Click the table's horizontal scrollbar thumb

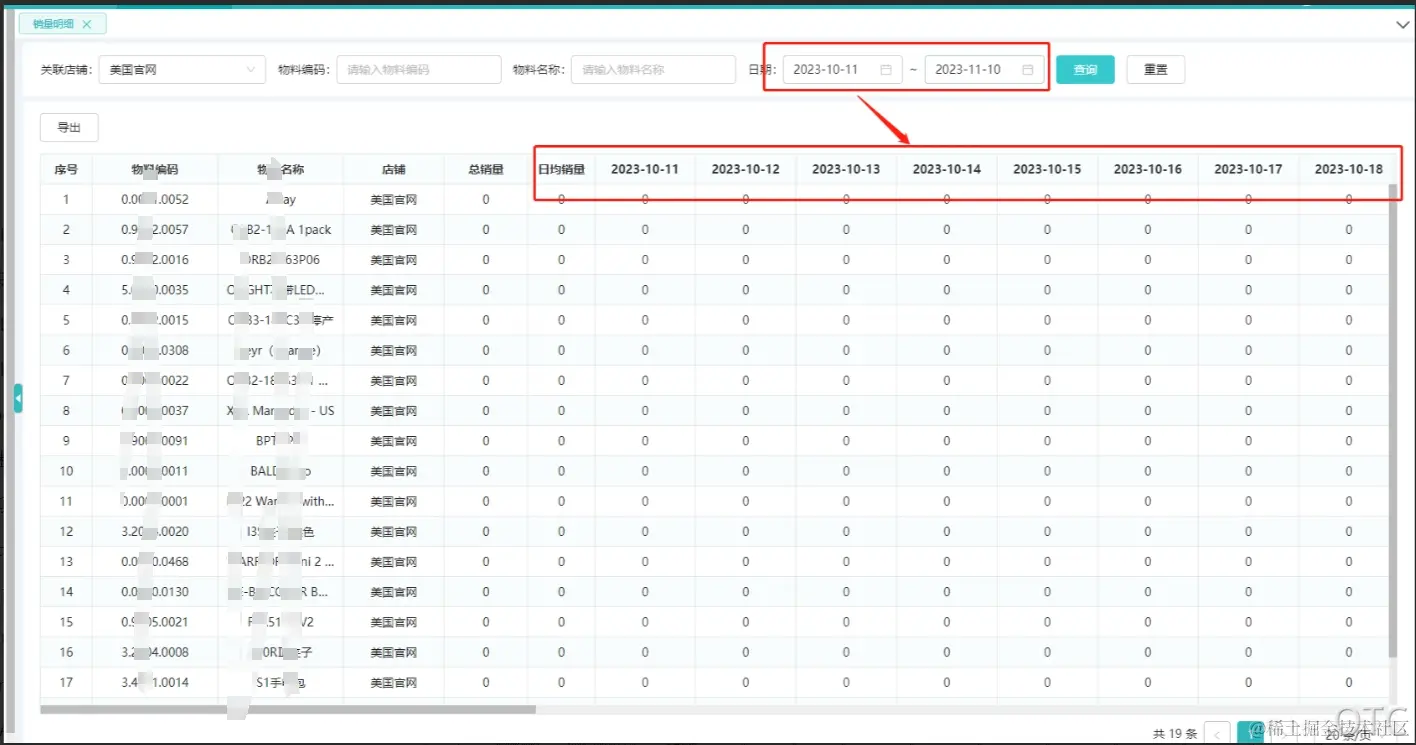tap(288, 710)
